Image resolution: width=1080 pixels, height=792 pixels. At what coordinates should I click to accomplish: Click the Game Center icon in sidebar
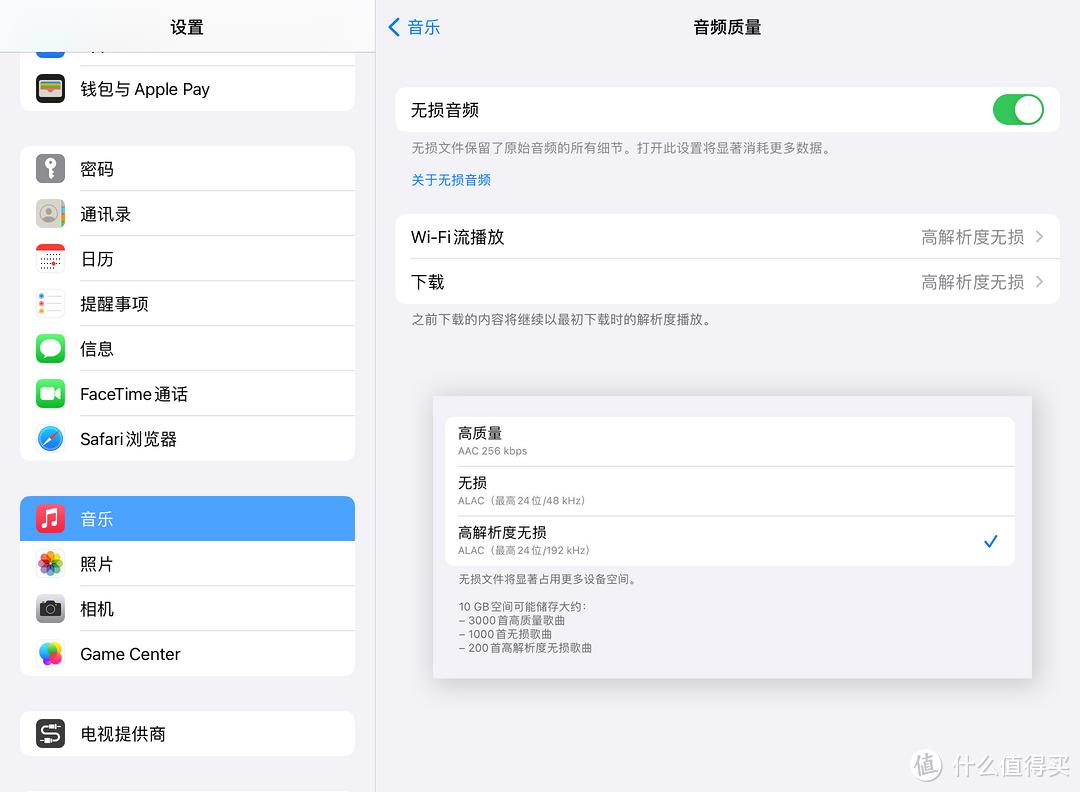(51, 653)
